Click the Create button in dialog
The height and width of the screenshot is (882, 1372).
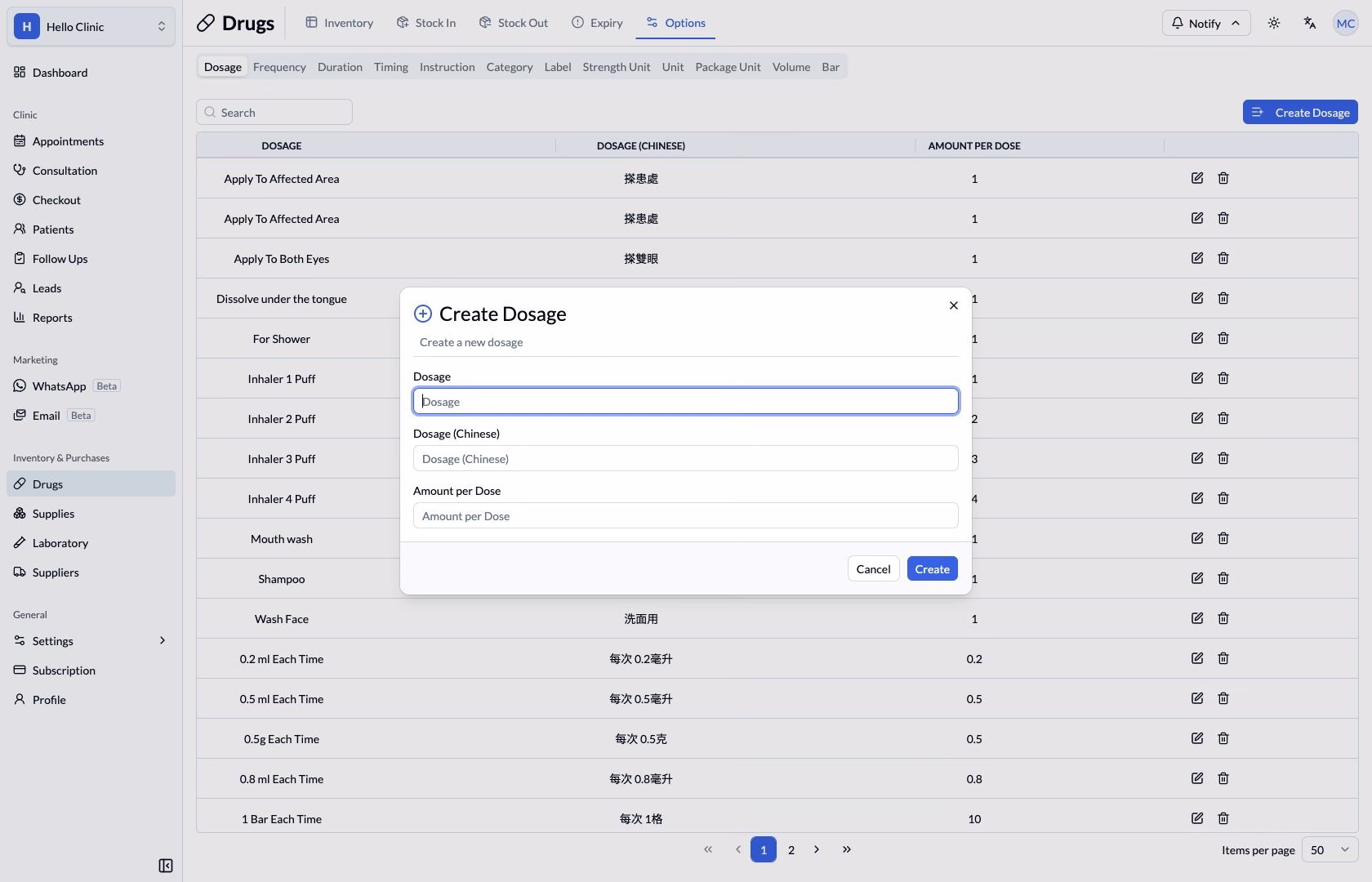932,568
